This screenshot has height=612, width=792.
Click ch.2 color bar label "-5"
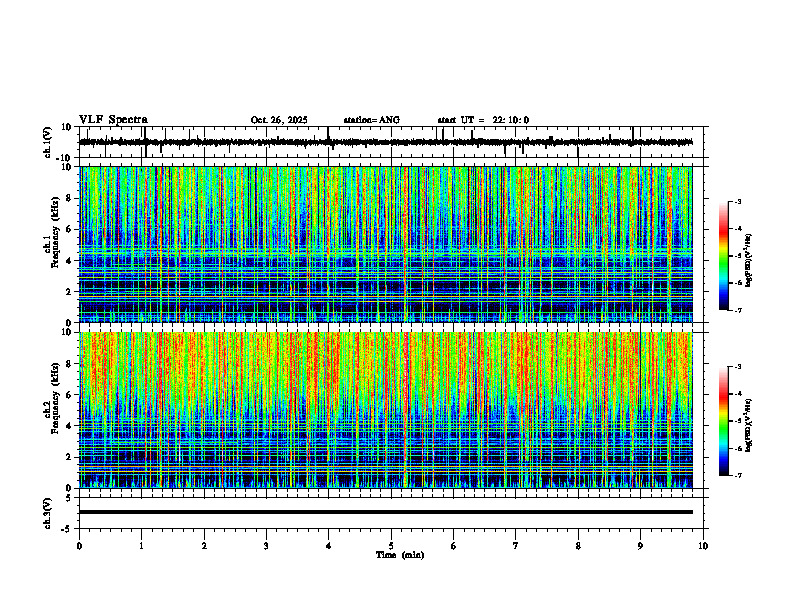click(738, 421)
